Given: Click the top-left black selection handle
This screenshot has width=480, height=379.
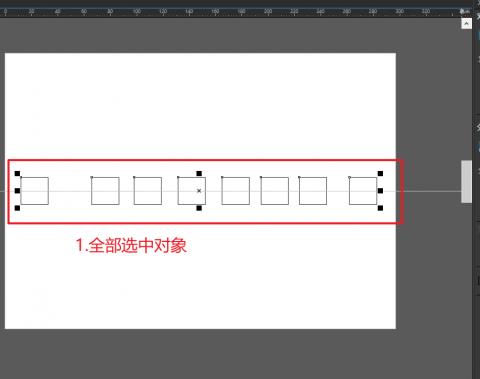Looking at the screenshot, I should (x=17, y=173).
